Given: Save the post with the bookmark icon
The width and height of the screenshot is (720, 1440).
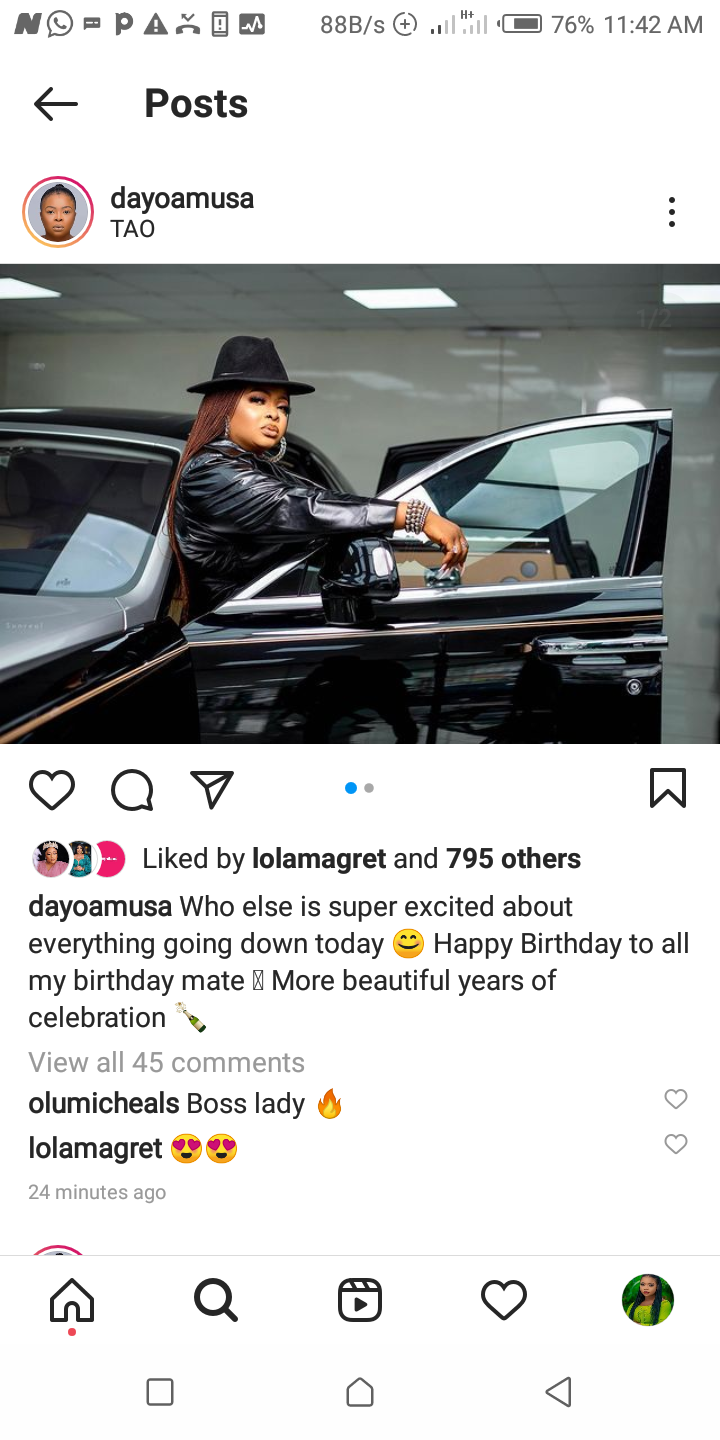Looking at the screenshot, I should [668, 788].
